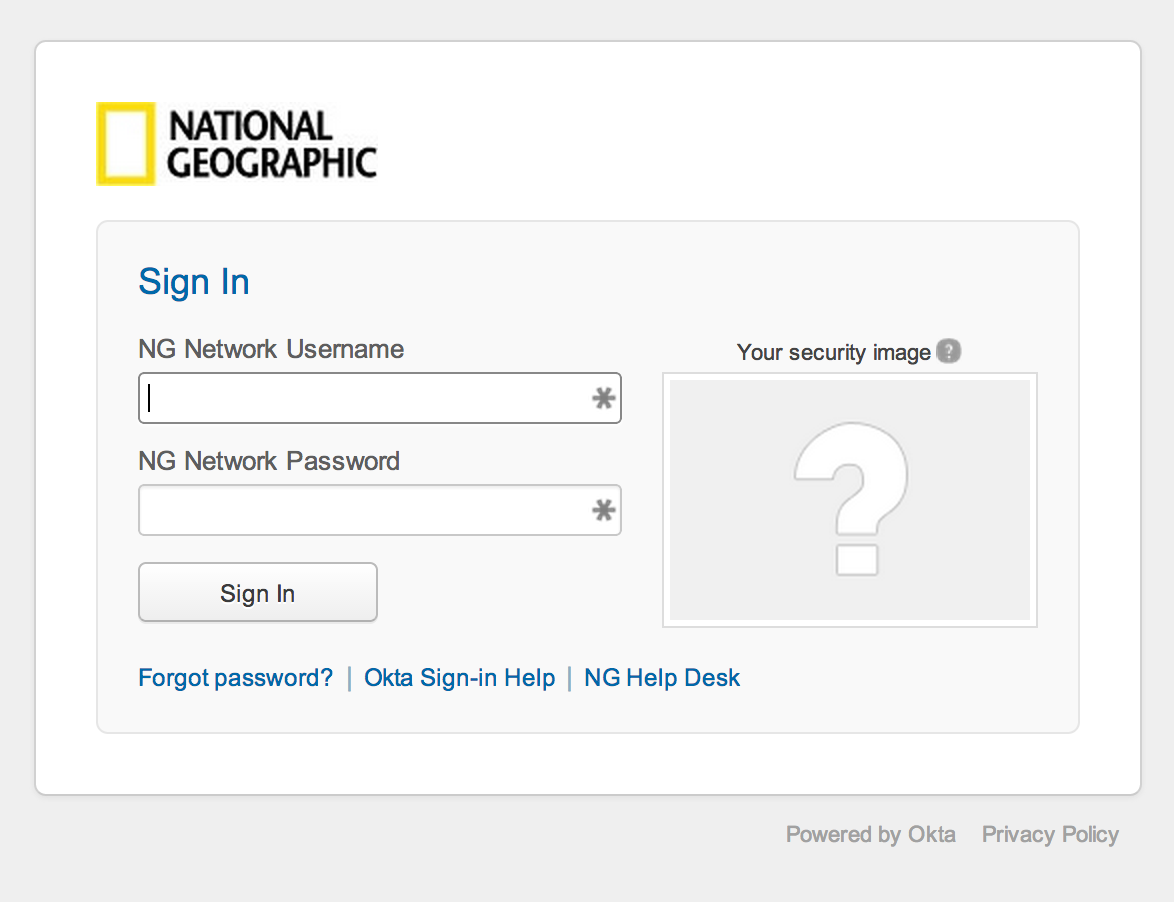This screenshot has height=902, width=1174.
Task: Click the asterisk icon in Username field
Action: tap(603, 398)
